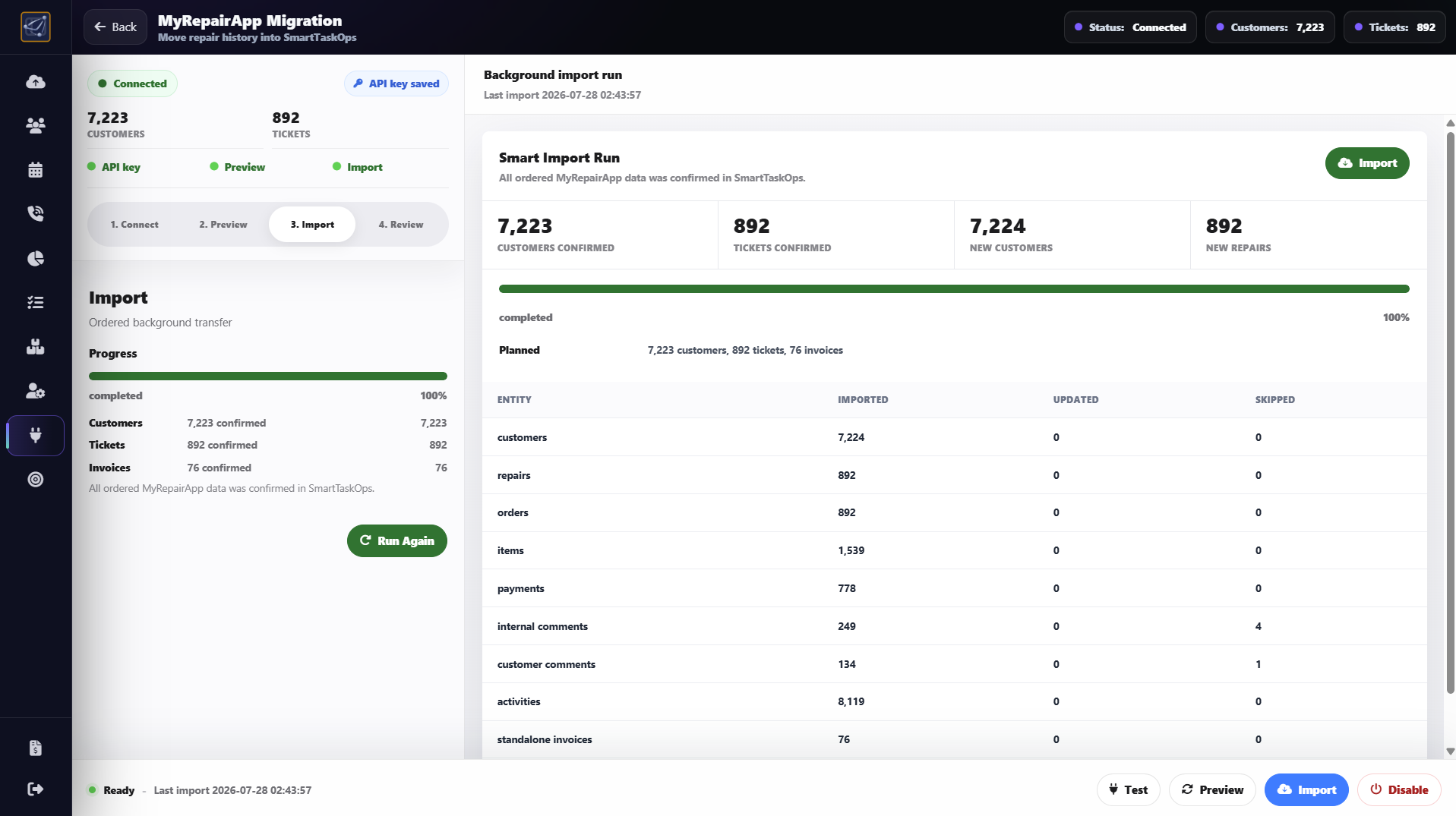Click the blue Import footer button
The image size is (1456, 816).
pos(1306,790)
